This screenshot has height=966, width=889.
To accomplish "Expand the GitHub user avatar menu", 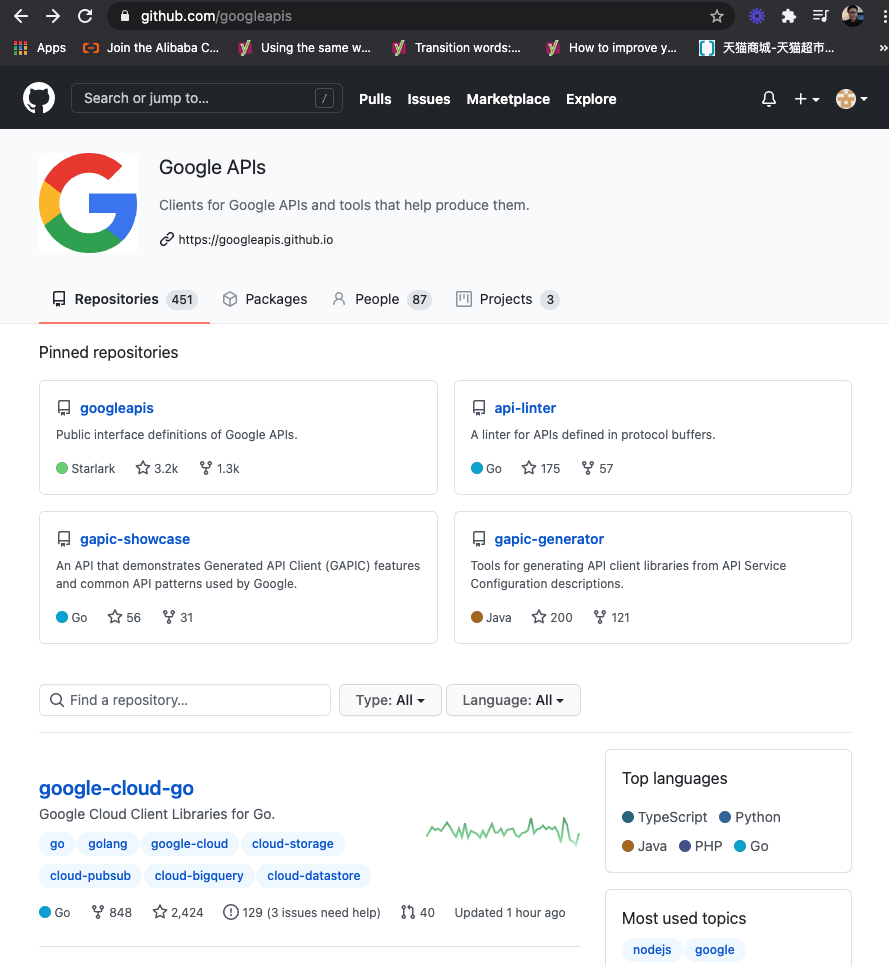I will [x=851, y=99].
